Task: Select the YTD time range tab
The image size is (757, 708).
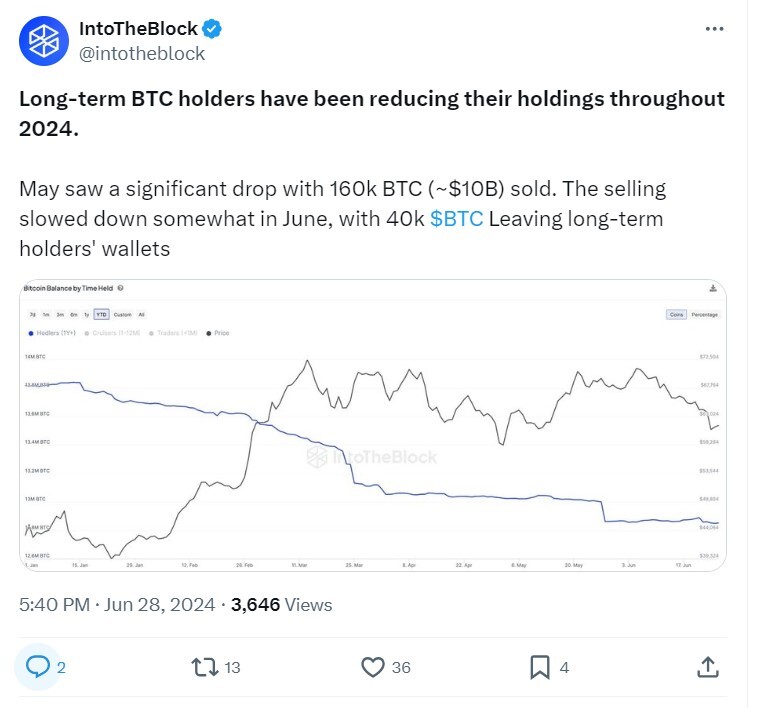Action: (x=101, y=315)
